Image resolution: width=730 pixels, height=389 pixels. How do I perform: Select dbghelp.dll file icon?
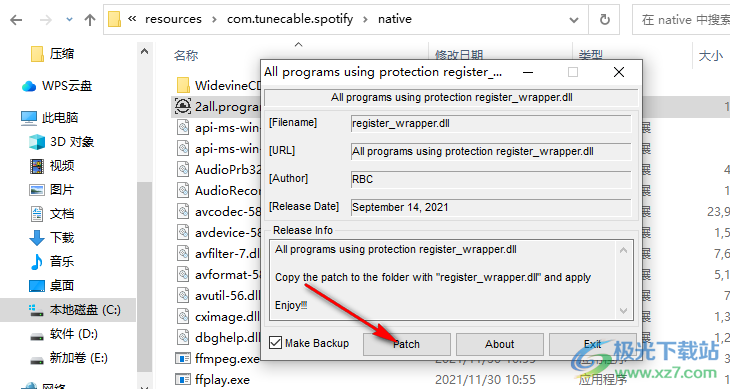click(183, 337)
